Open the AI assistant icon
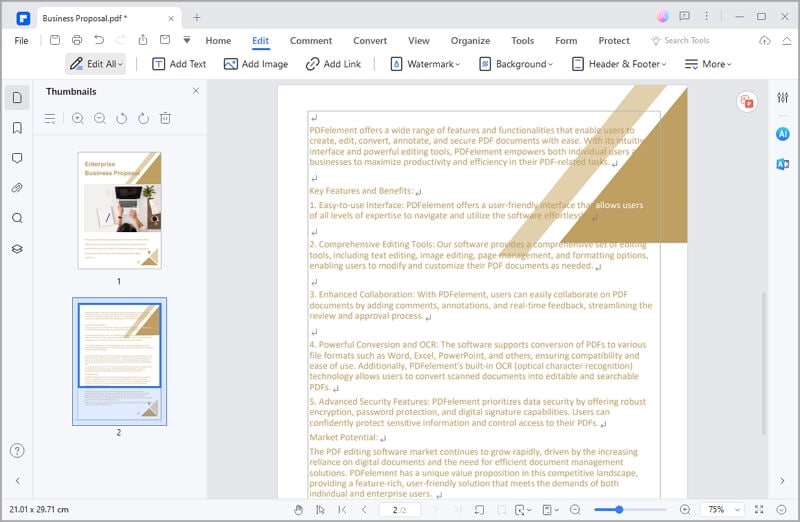 click(x=782, y=134)
